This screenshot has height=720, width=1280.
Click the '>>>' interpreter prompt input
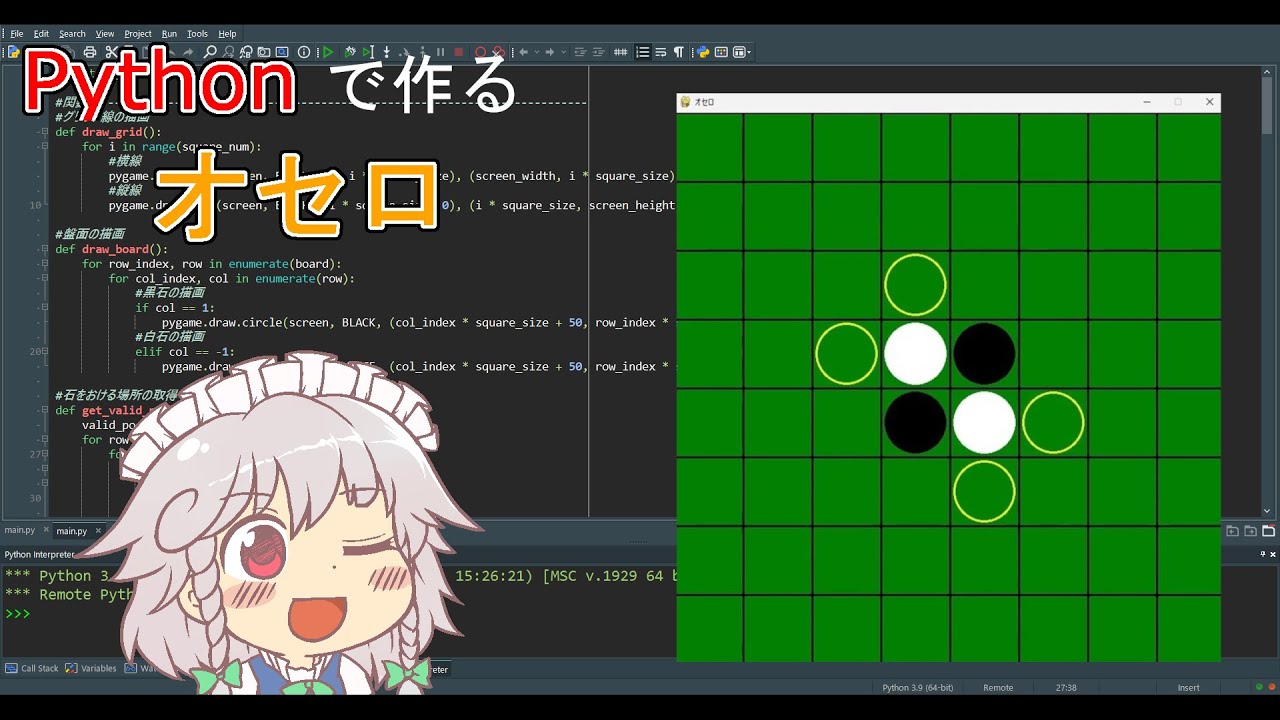click(x=18, y=613)
